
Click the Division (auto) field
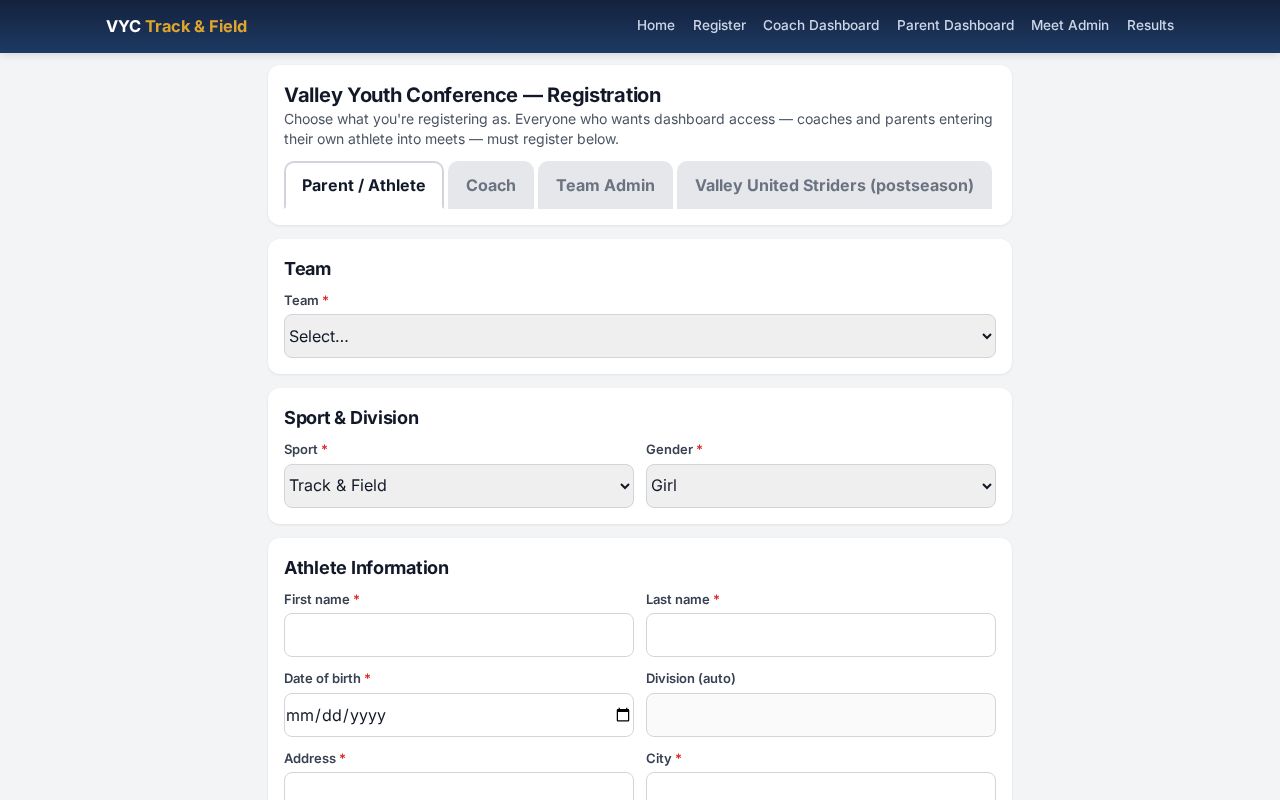coord(821,715)
